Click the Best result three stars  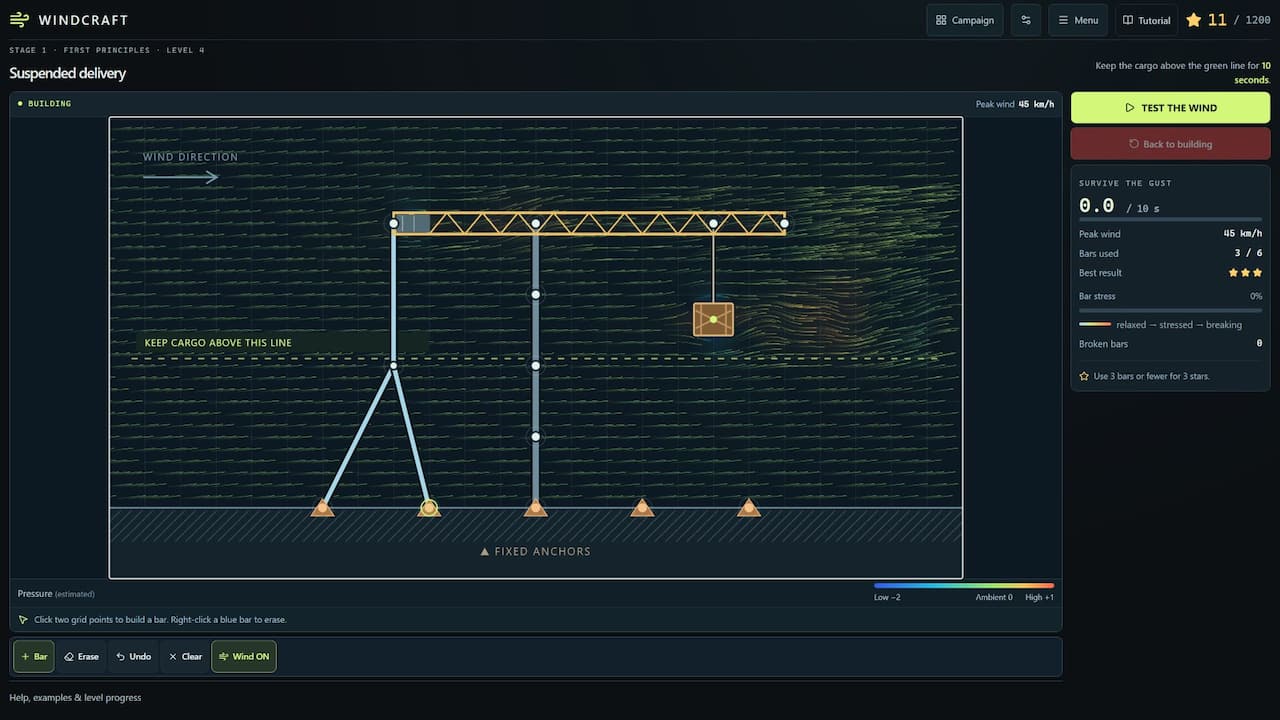point(1244,272)
